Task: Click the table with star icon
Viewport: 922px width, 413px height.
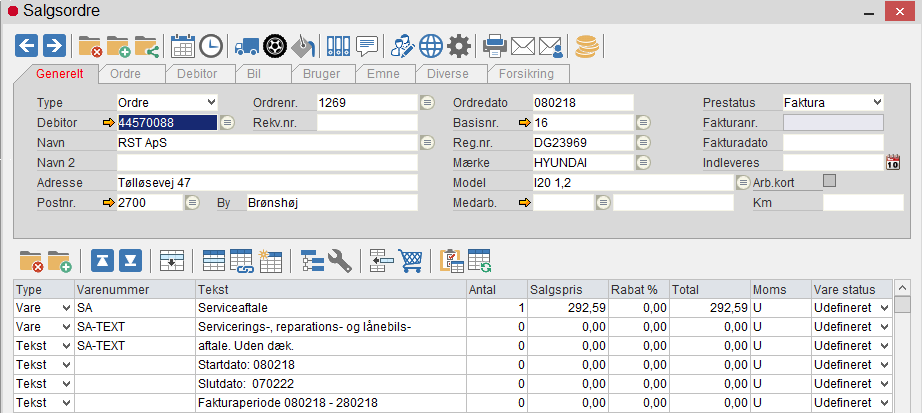Action: click(270, 261)
